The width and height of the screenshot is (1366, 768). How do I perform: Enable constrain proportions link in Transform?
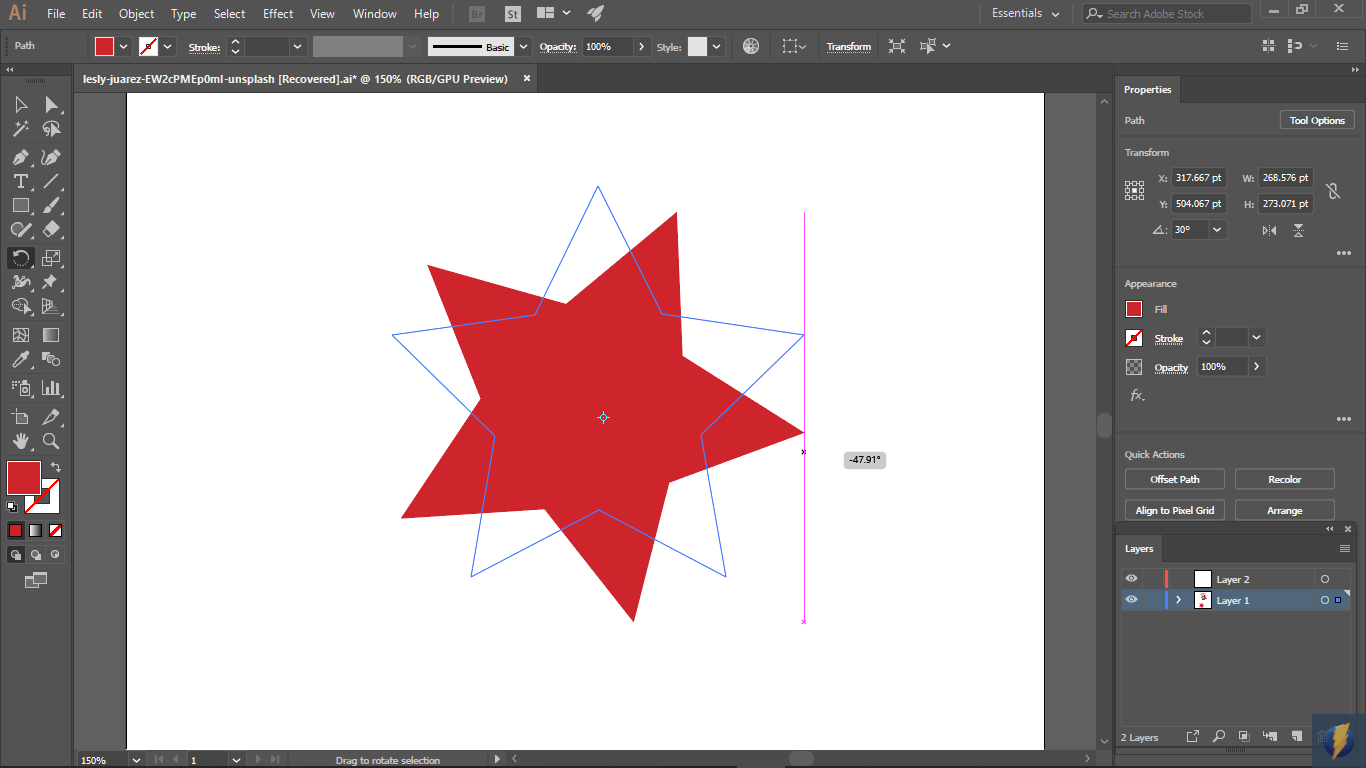pyautogui.click(x=1333, y=190)
